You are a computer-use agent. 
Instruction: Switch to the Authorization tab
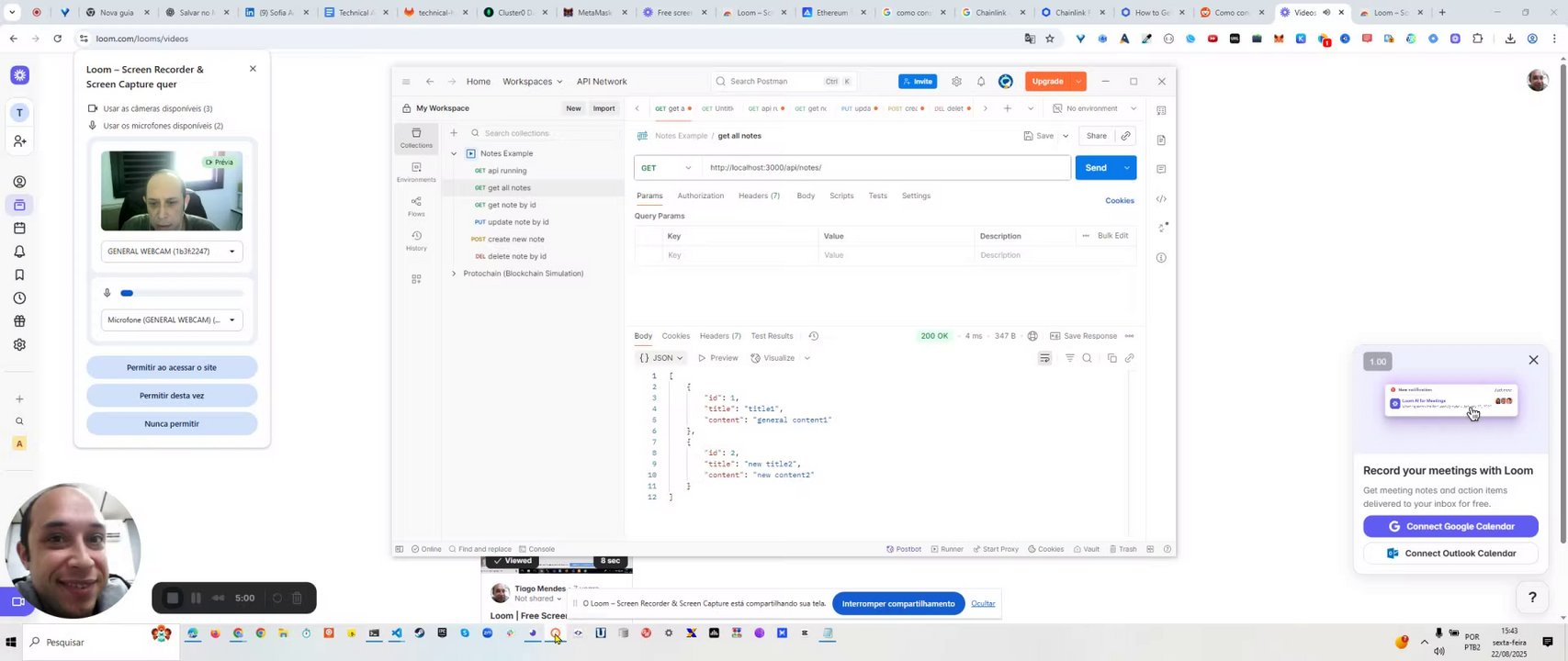tap(701, 196)
